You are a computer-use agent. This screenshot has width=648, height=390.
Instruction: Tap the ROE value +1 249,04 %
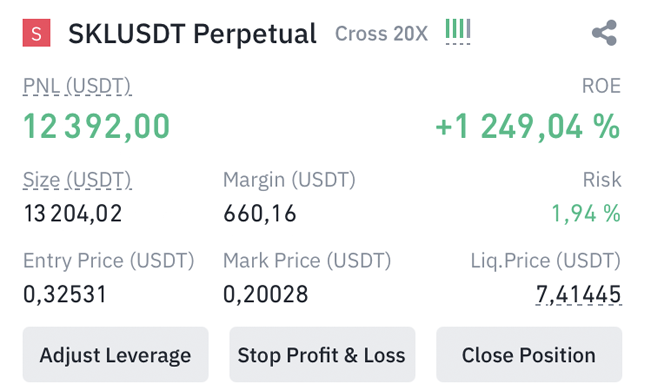(528, 126)
